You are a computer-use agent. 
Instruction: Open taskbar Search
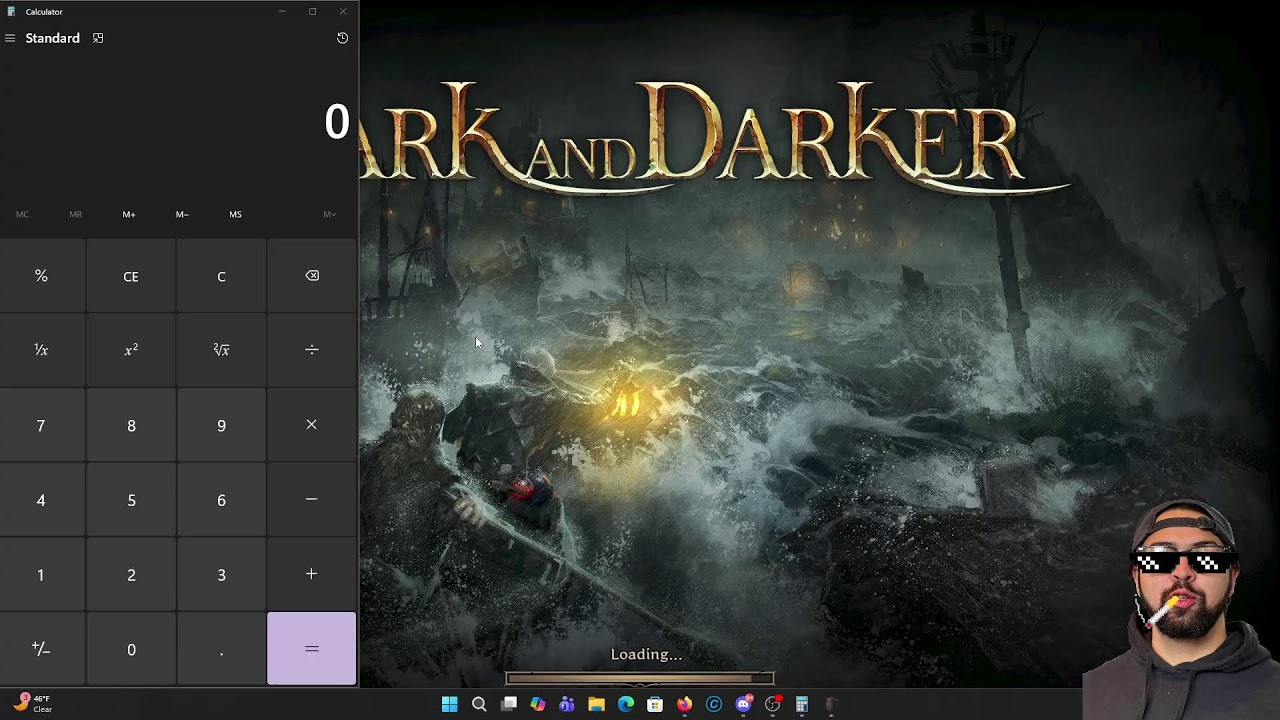pyautogui.click(x=479, y=704)
